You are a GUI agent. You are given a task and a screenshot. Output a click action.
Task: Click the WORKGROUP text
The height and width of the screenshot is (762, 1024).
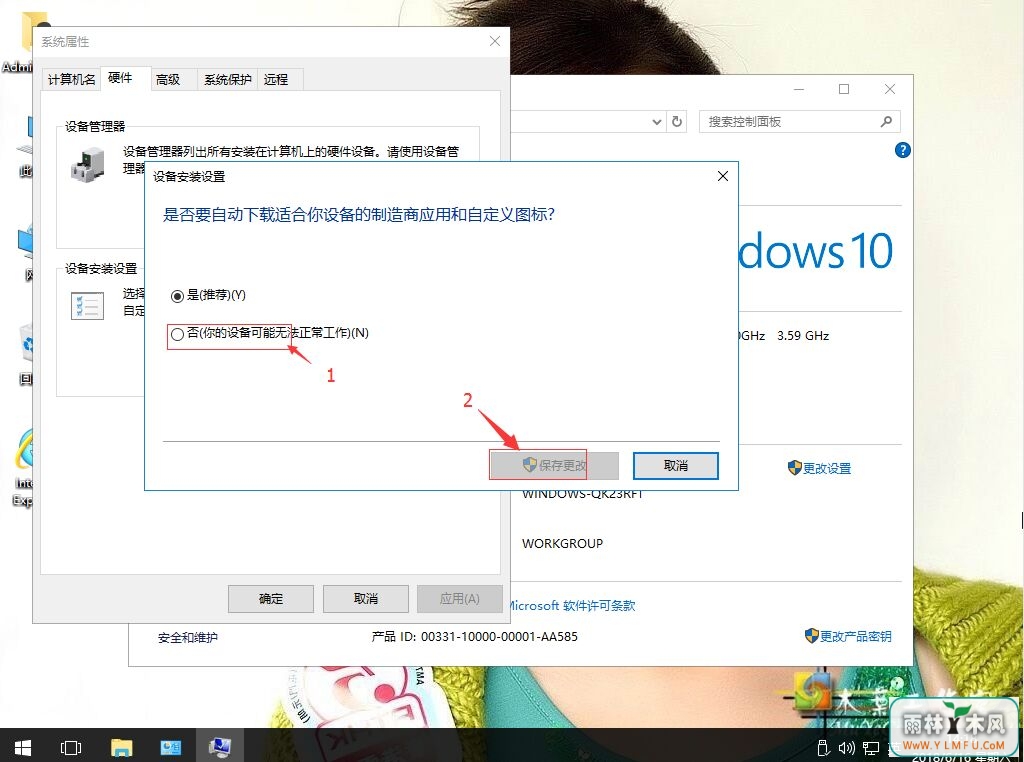(x=562, y=543)
